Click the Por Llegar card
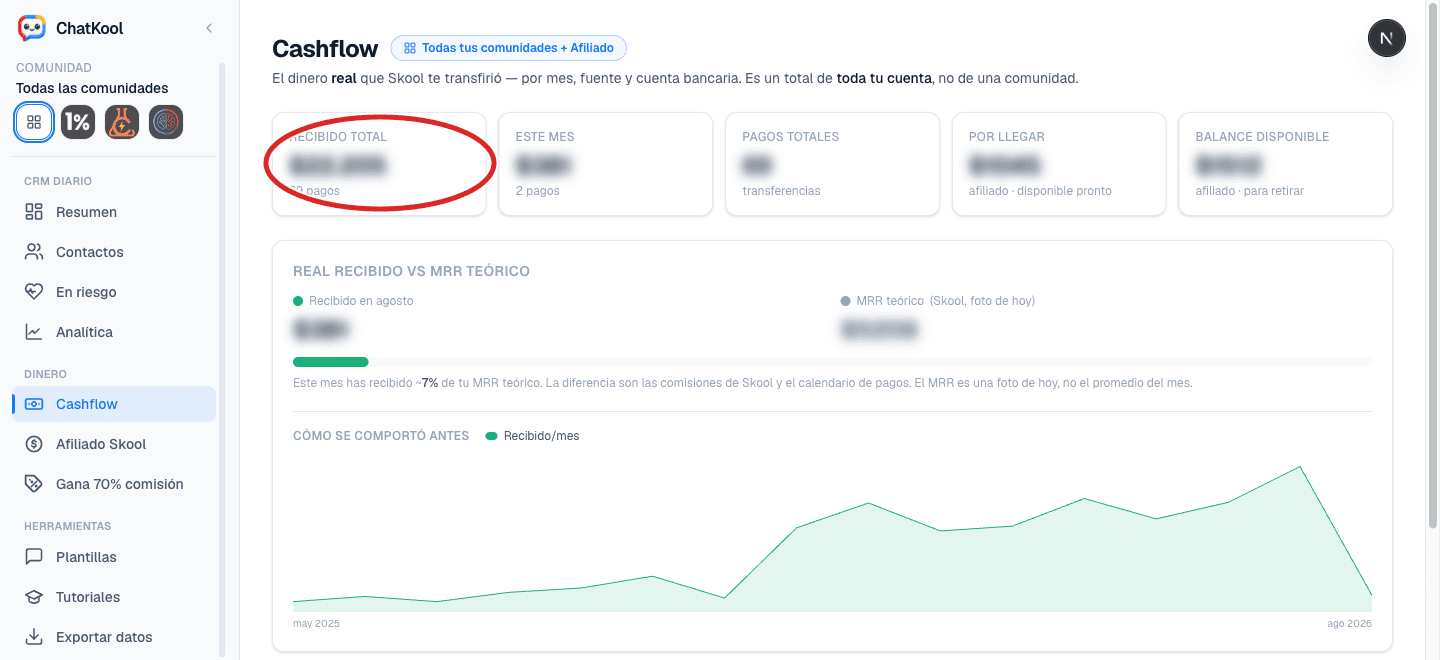Screen dimensions: 1440x660 click(x=1059, y=164)
